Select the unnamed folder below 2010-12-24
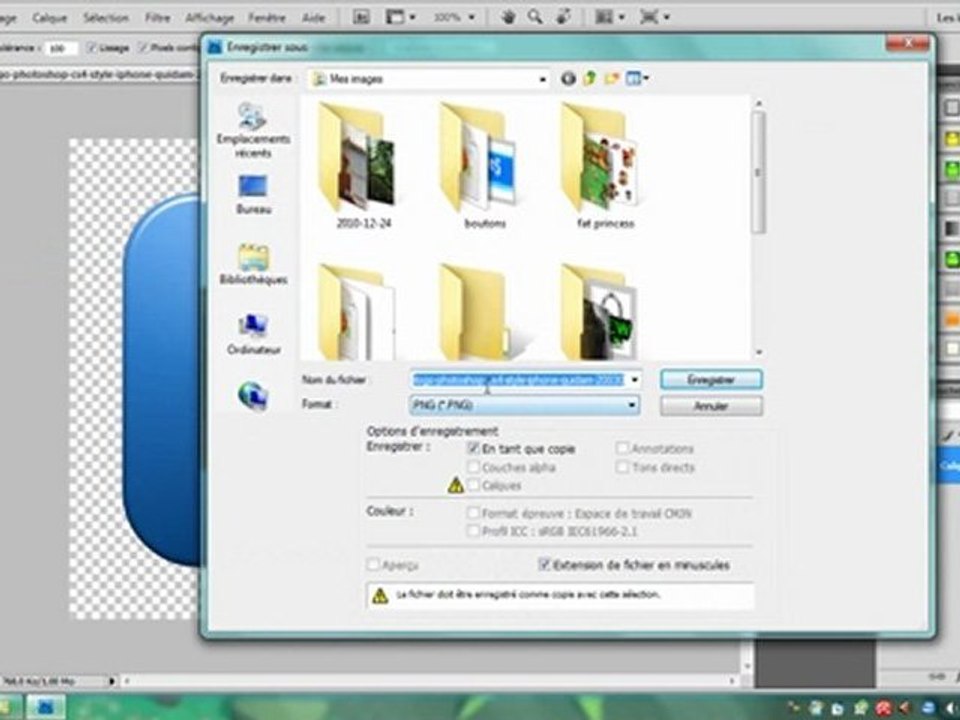This screenshot has width=960, height=720. coord(357,312)
